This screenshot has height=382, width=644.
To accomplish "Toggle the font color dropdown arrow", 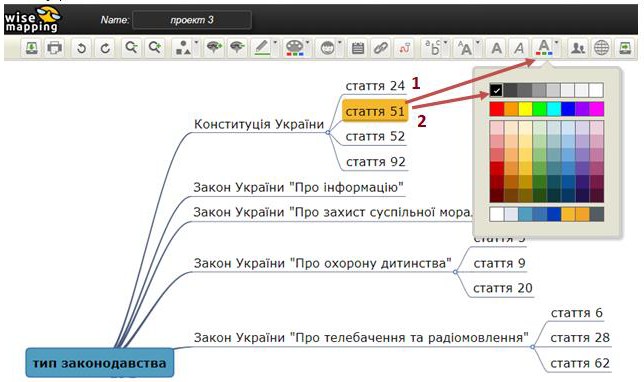I will point(557,42).
